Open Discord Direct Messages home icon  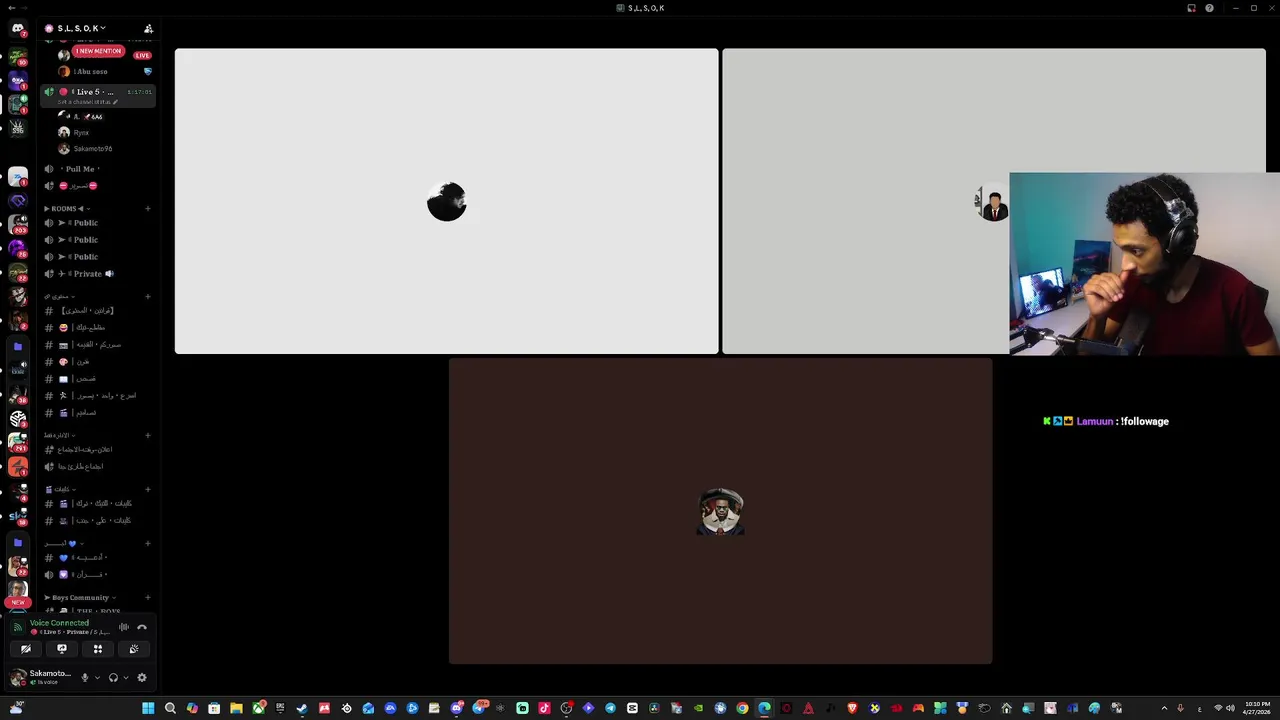click(18, 29)
